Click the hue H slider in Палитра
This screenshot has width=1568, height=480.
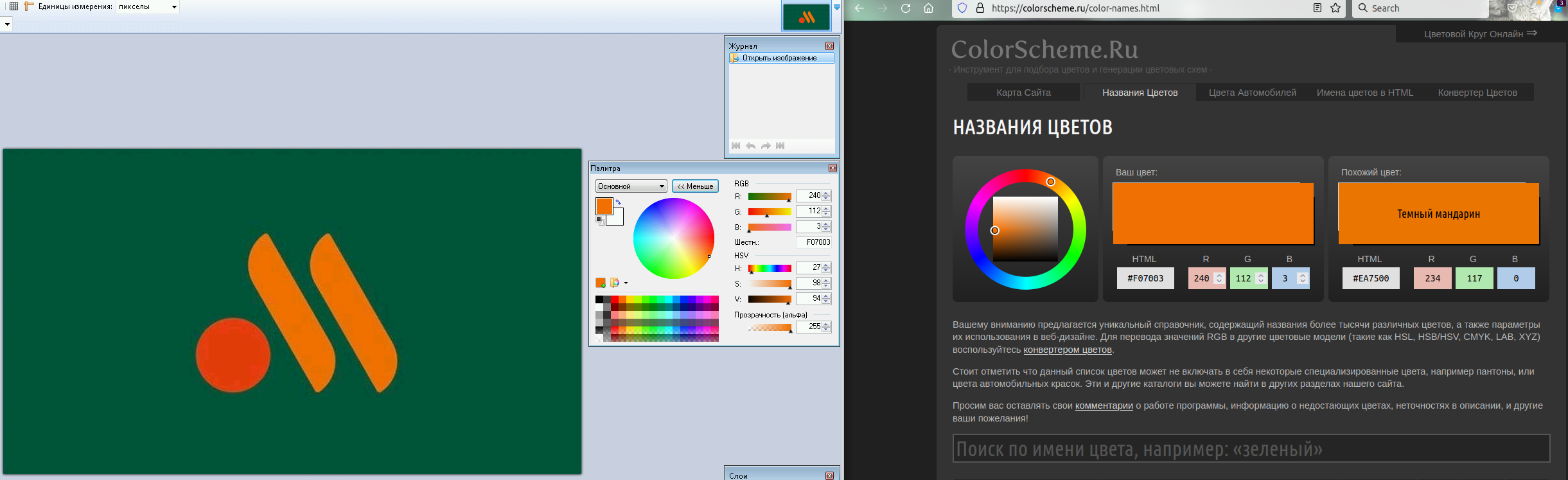pos(770,268)
